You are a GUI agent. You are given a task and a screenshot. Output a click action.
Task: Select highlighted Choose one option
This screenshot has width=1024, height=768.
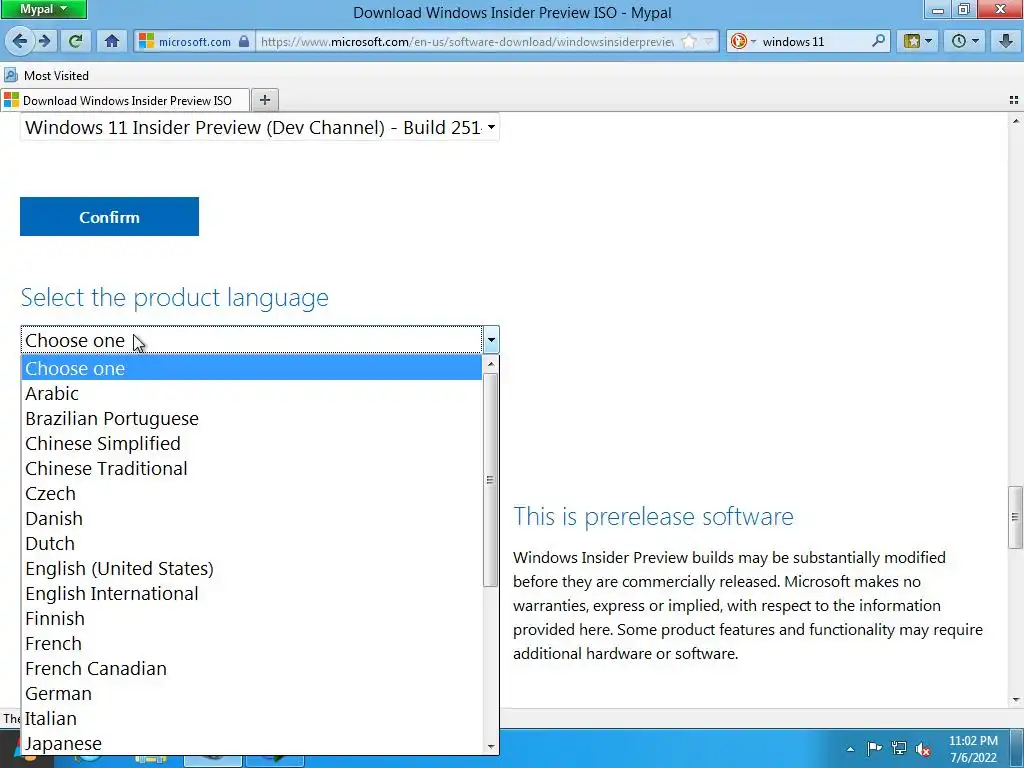pyautogui.click(x=251, y=368)
